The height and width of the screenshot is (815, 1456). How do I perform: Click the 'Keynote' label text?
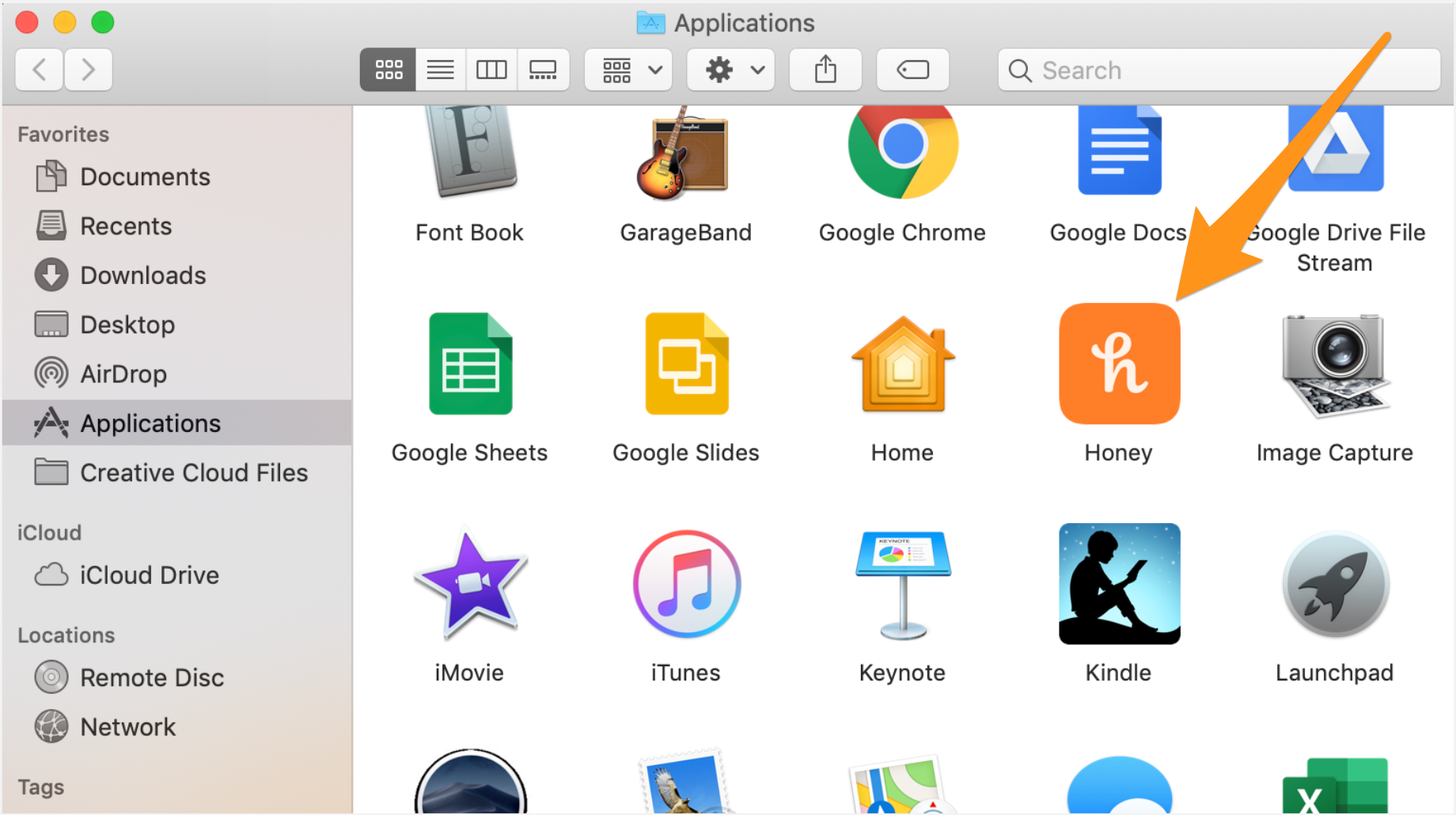coord(902,673)
